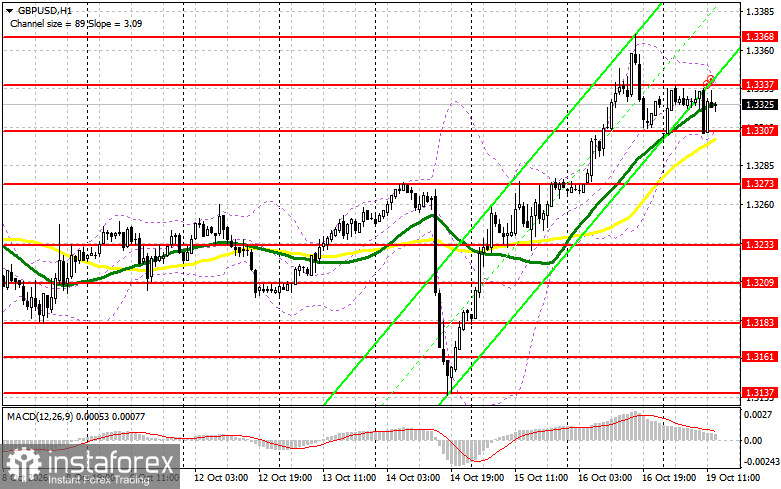781x489 pixels.
Task: Select the Channel size and Slope text line
Action: 76,23
